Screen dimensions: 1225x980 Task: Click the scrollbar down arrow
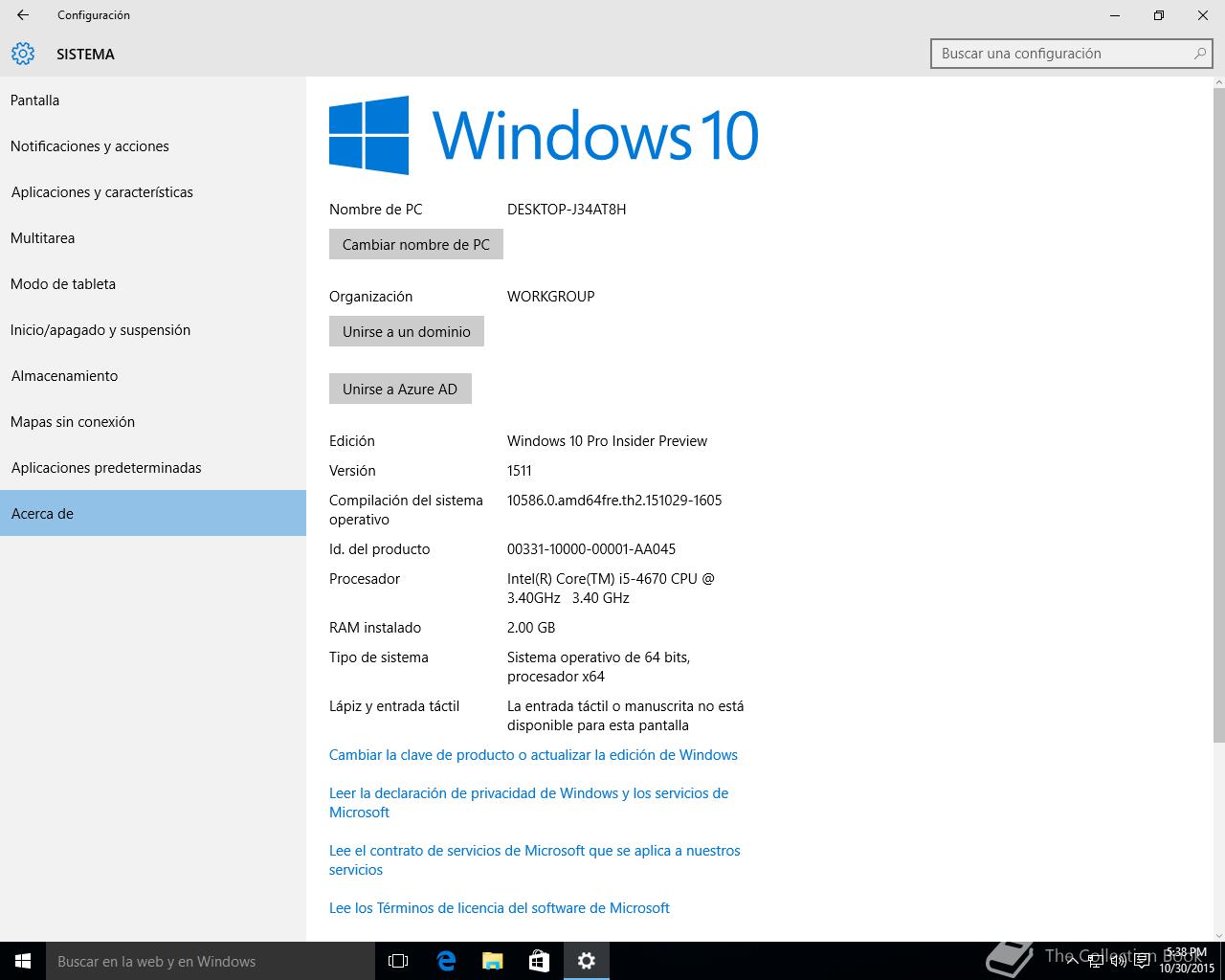(x=1218, y=935)
